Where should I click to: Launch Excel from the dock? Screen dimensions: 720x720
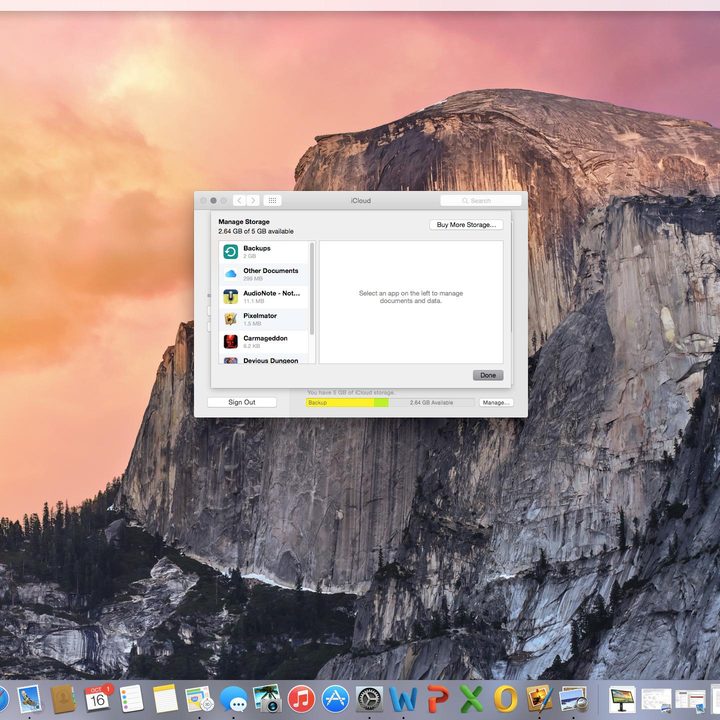tap(471, 699)
